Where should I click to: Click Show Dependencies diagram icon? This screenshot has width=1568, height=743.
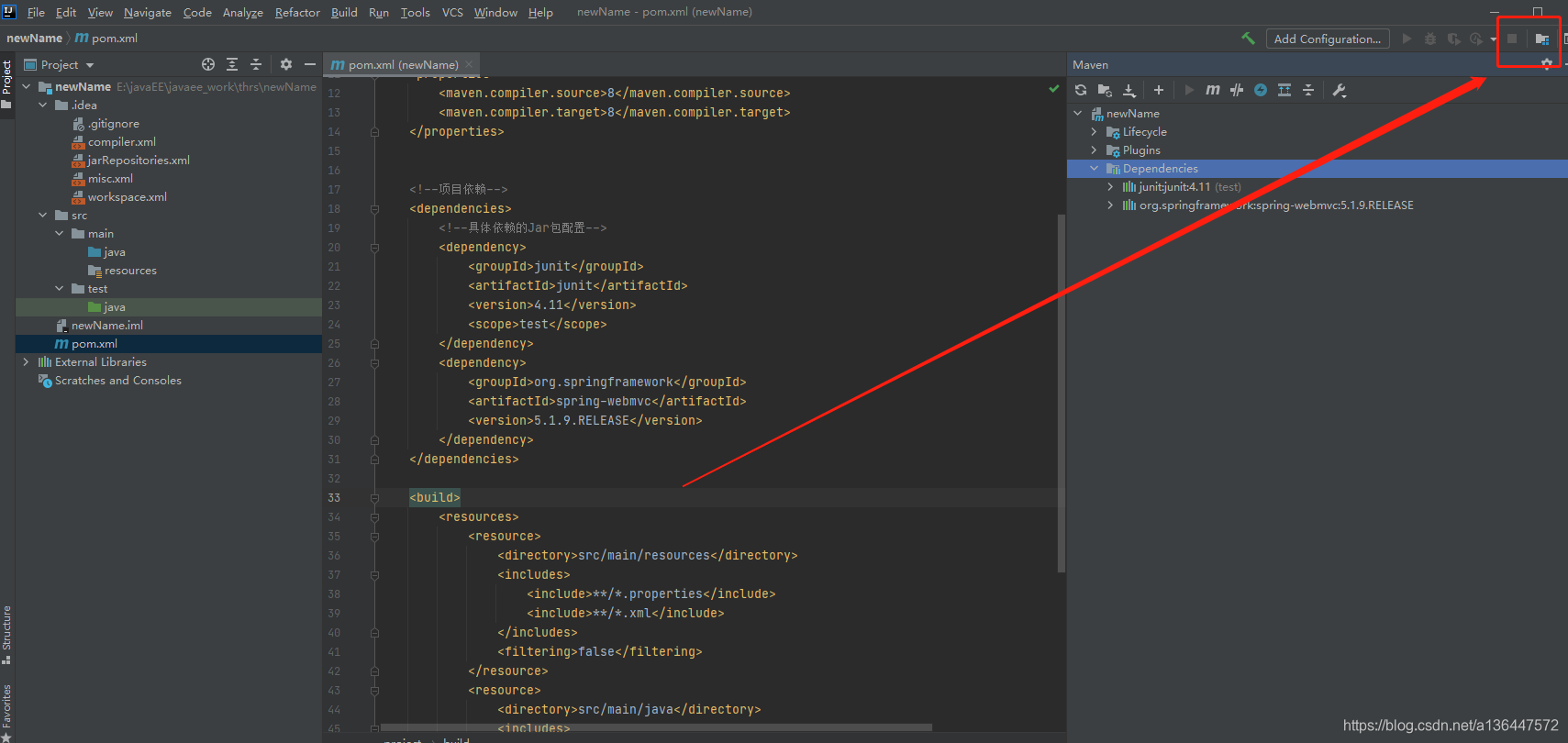tap(1284, 90)
